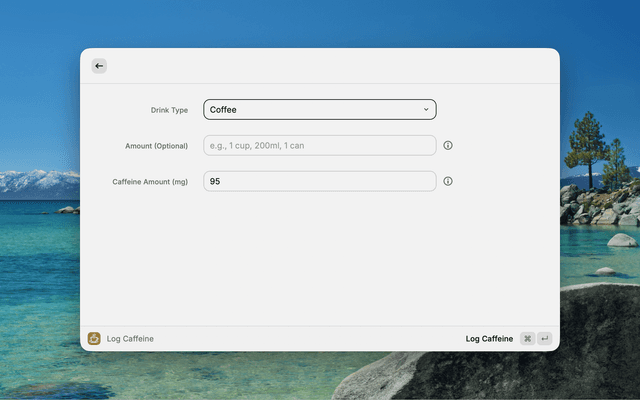The image size is (640, 400).
Task: Open the Drink Type dropdown
Action: [x=319, y=110]
